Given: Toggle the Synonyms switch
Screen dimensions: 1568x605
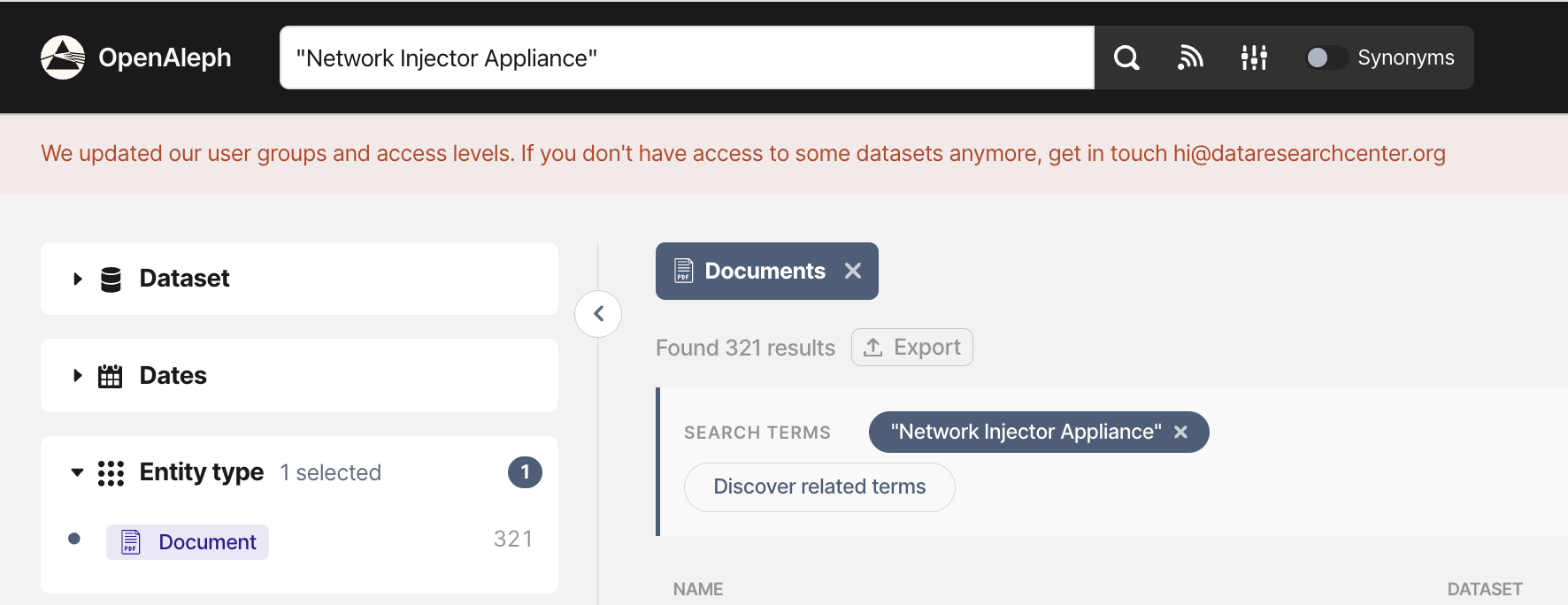Looking at the screenshot, I should pyautogui.click(x=1326, y=57).
